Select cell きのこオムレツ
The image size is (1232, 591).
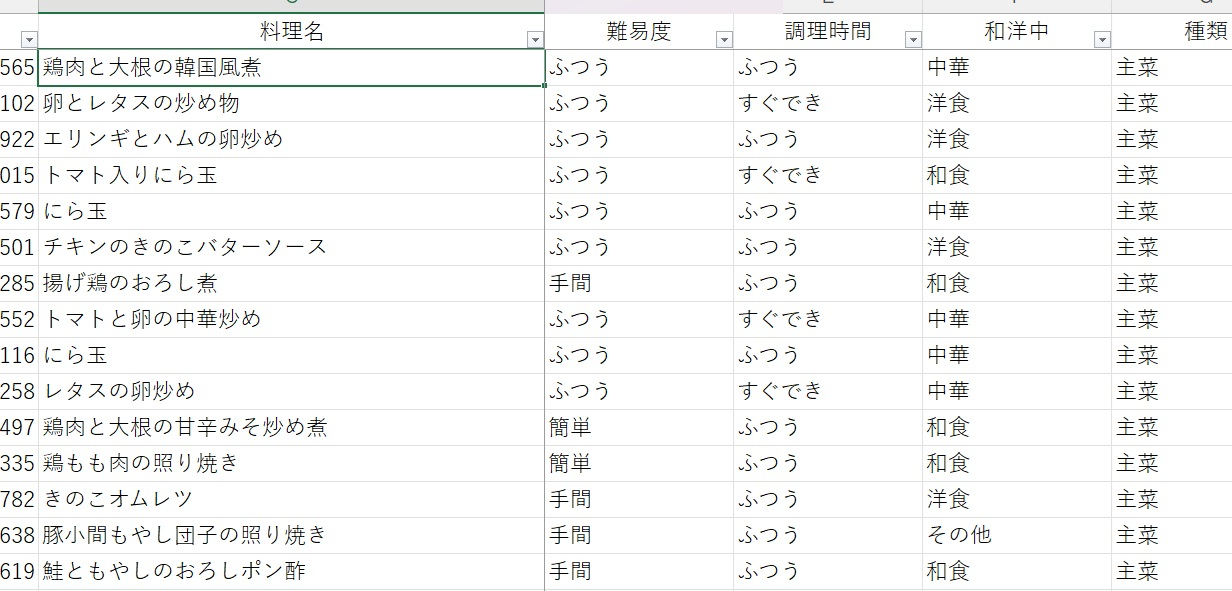click(291, 500)
